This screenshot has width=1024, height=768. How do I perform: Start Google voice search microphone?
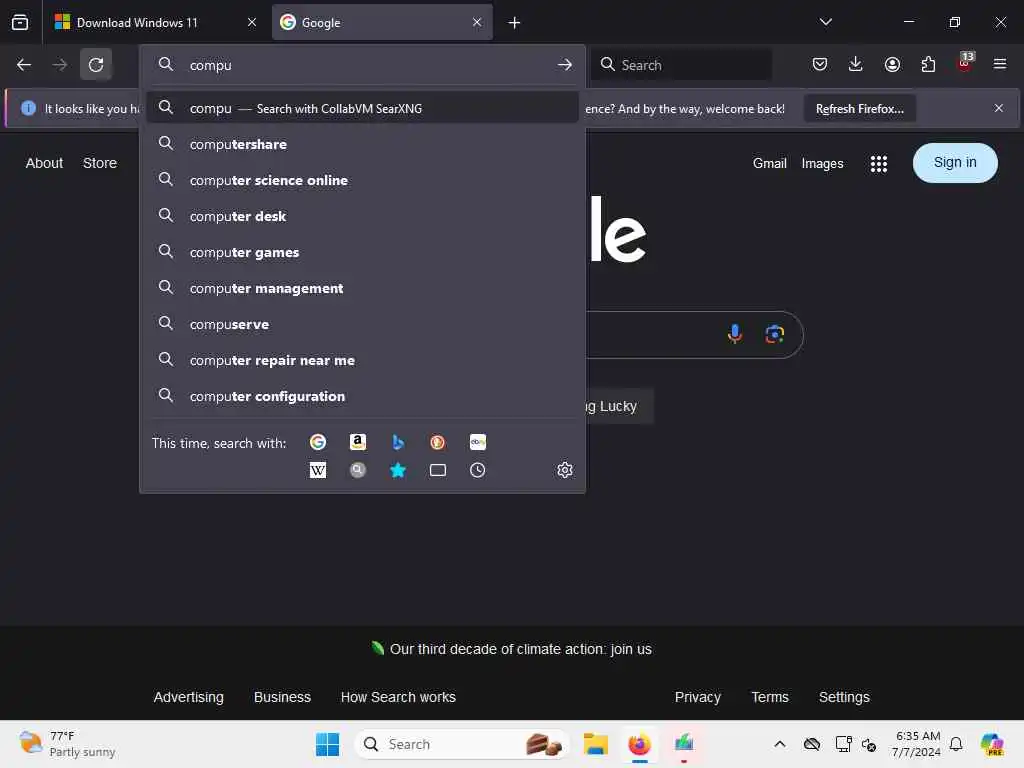(735, 334)
